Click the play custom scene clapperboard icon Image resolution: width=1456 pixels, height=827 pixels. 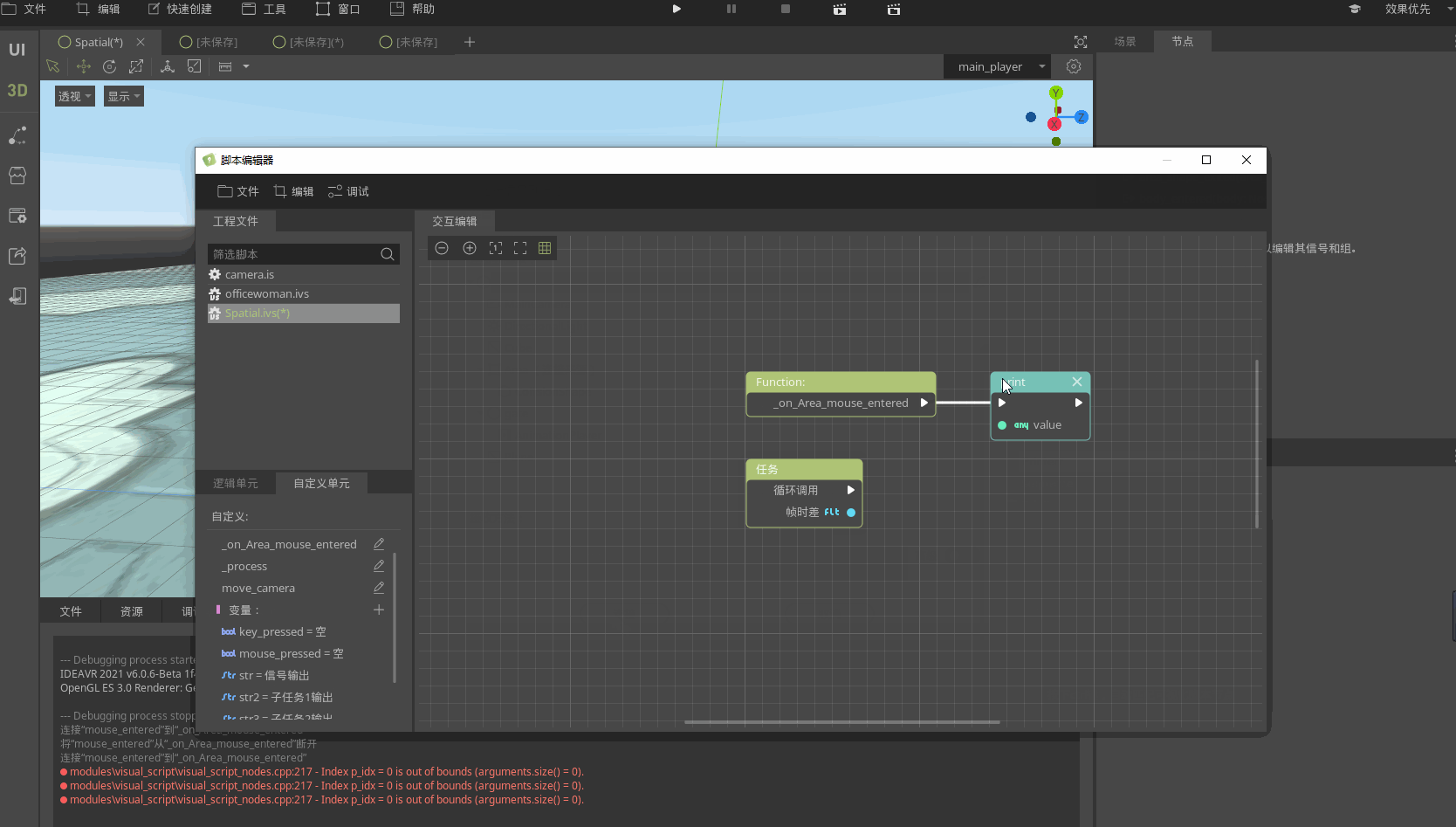(x=894, y=9)
